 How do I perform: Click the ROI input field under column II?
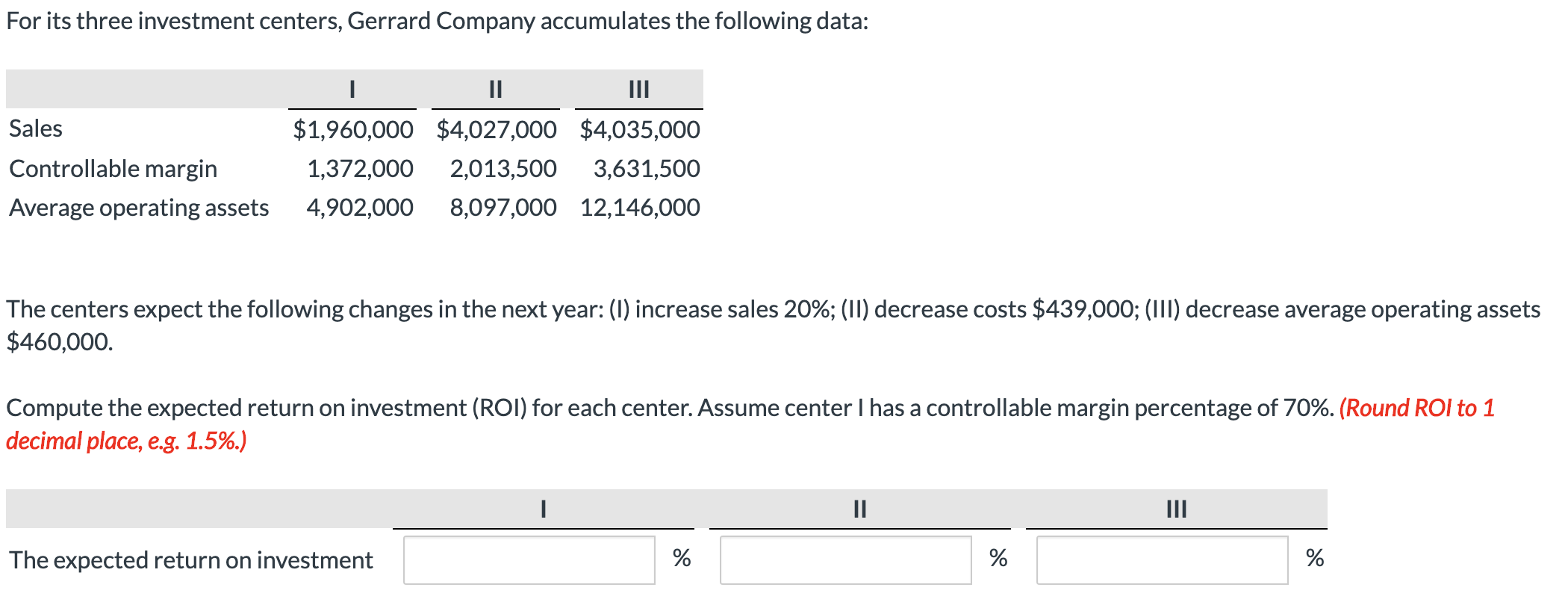tap(844, 559)
